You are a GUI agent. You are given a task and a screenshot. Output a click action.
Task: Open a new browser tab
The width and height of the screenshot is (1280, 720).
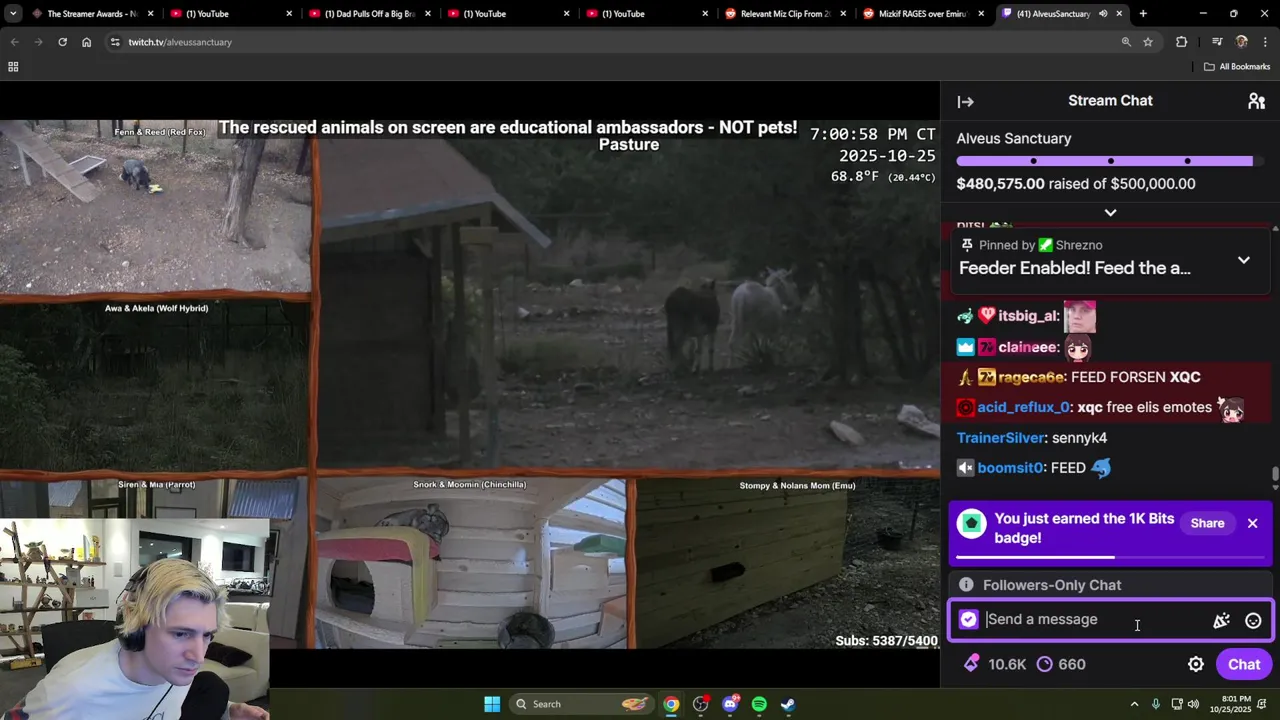coord(1143,14)
